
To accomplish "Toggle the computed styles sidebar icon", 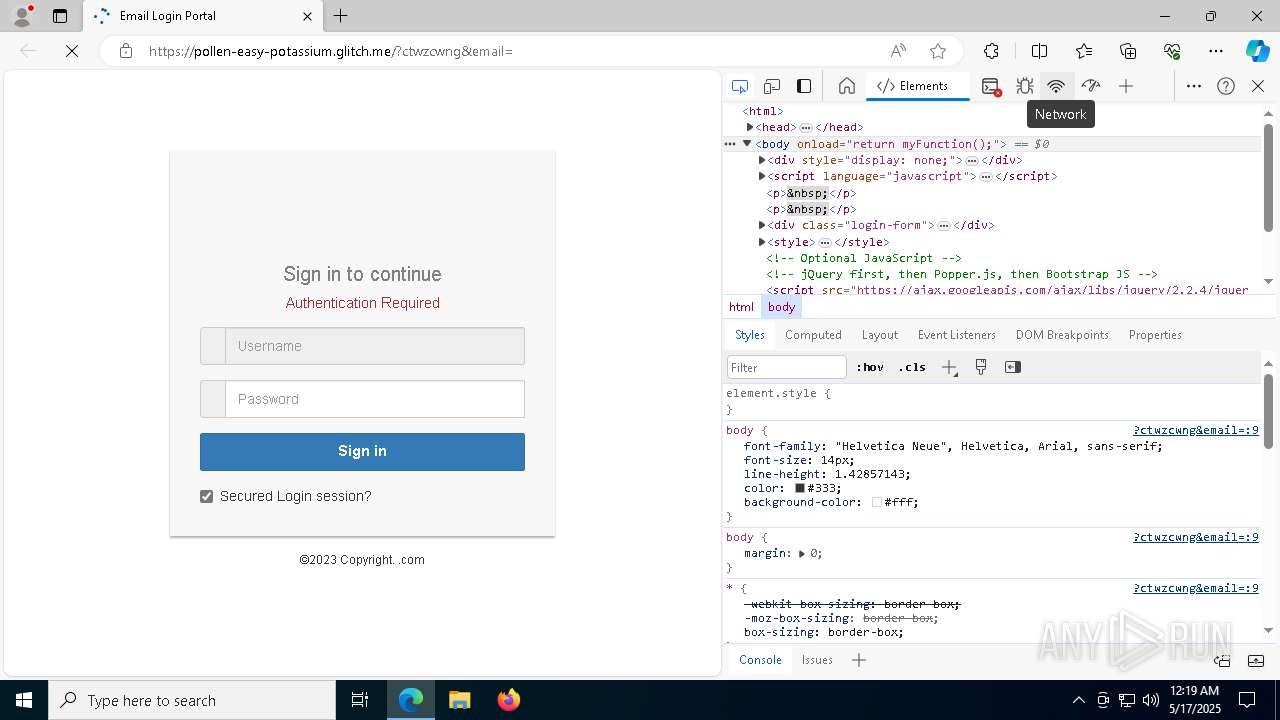I will [1013, 367].
